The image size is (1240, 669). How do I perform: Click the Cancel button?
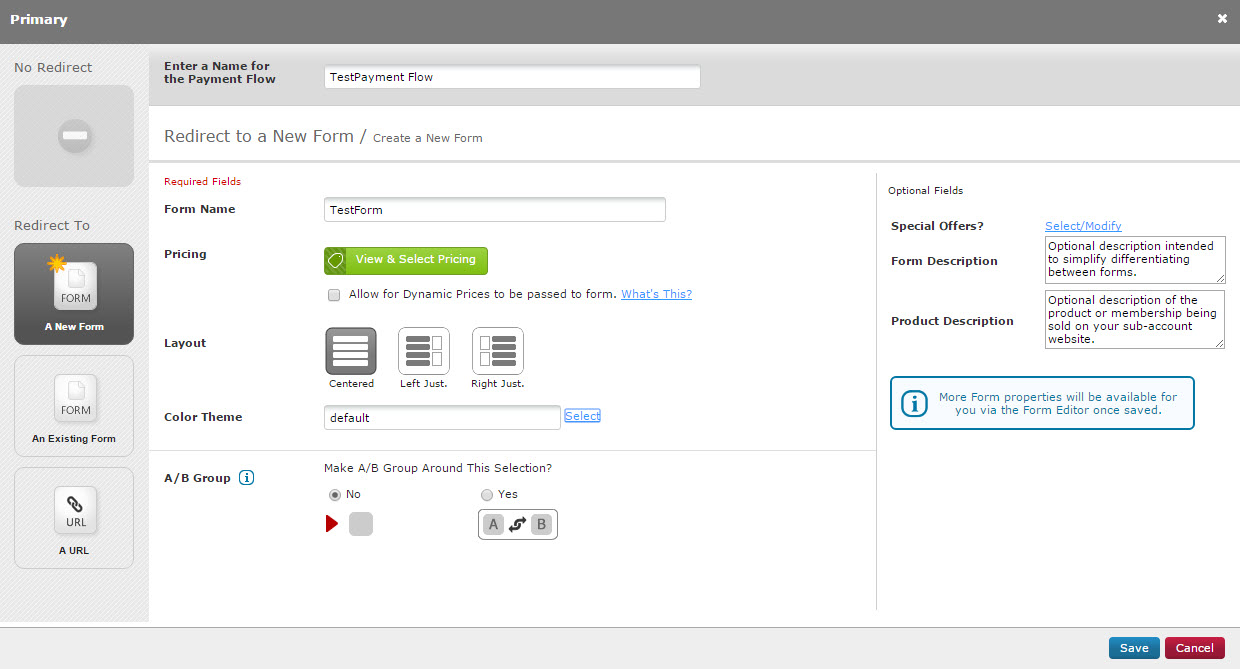pos(1194,648)
